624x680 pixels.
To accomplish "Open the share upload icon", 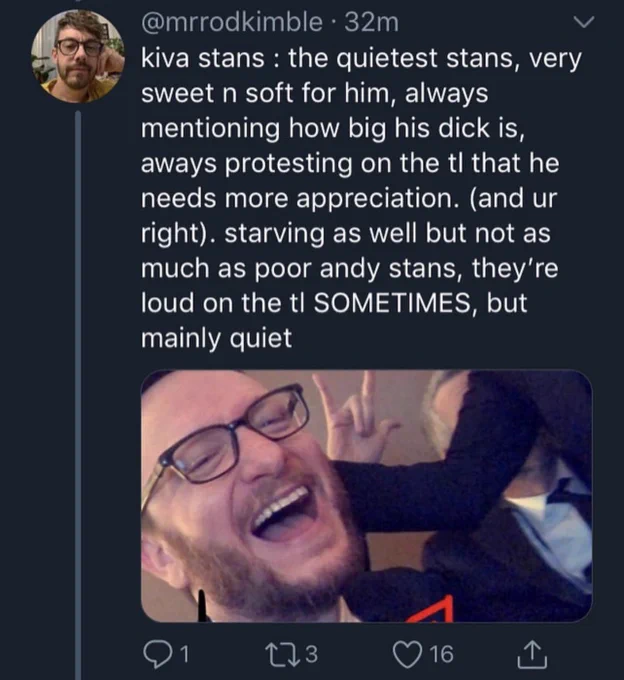I will point(532,654).
